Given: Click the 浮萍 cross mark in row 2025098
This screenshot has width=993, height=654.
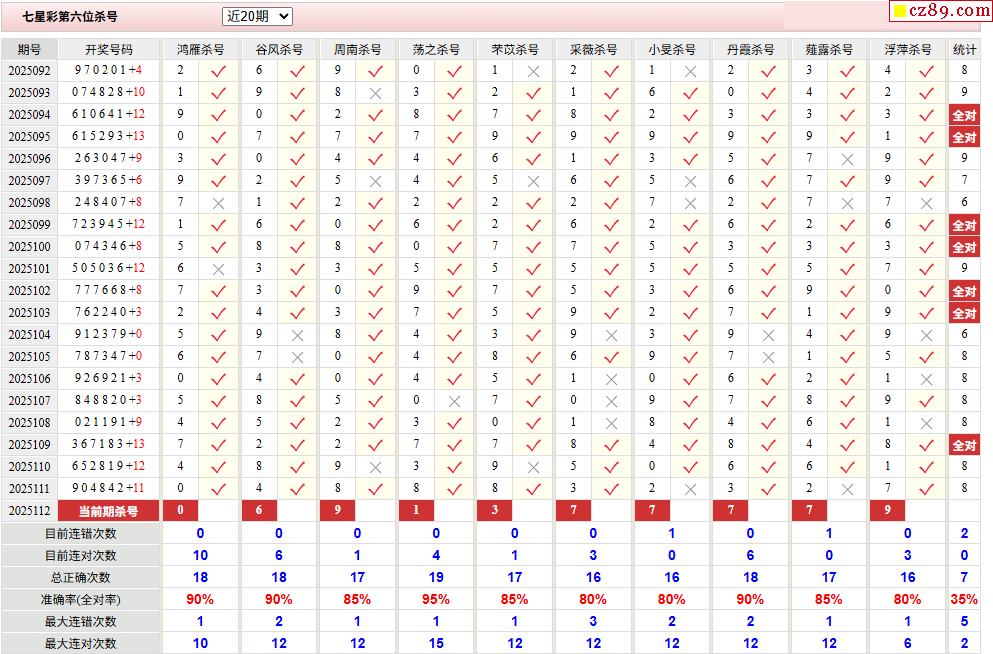Looking at the screenshot, I should pyautogui.click(x=926, y=203).
